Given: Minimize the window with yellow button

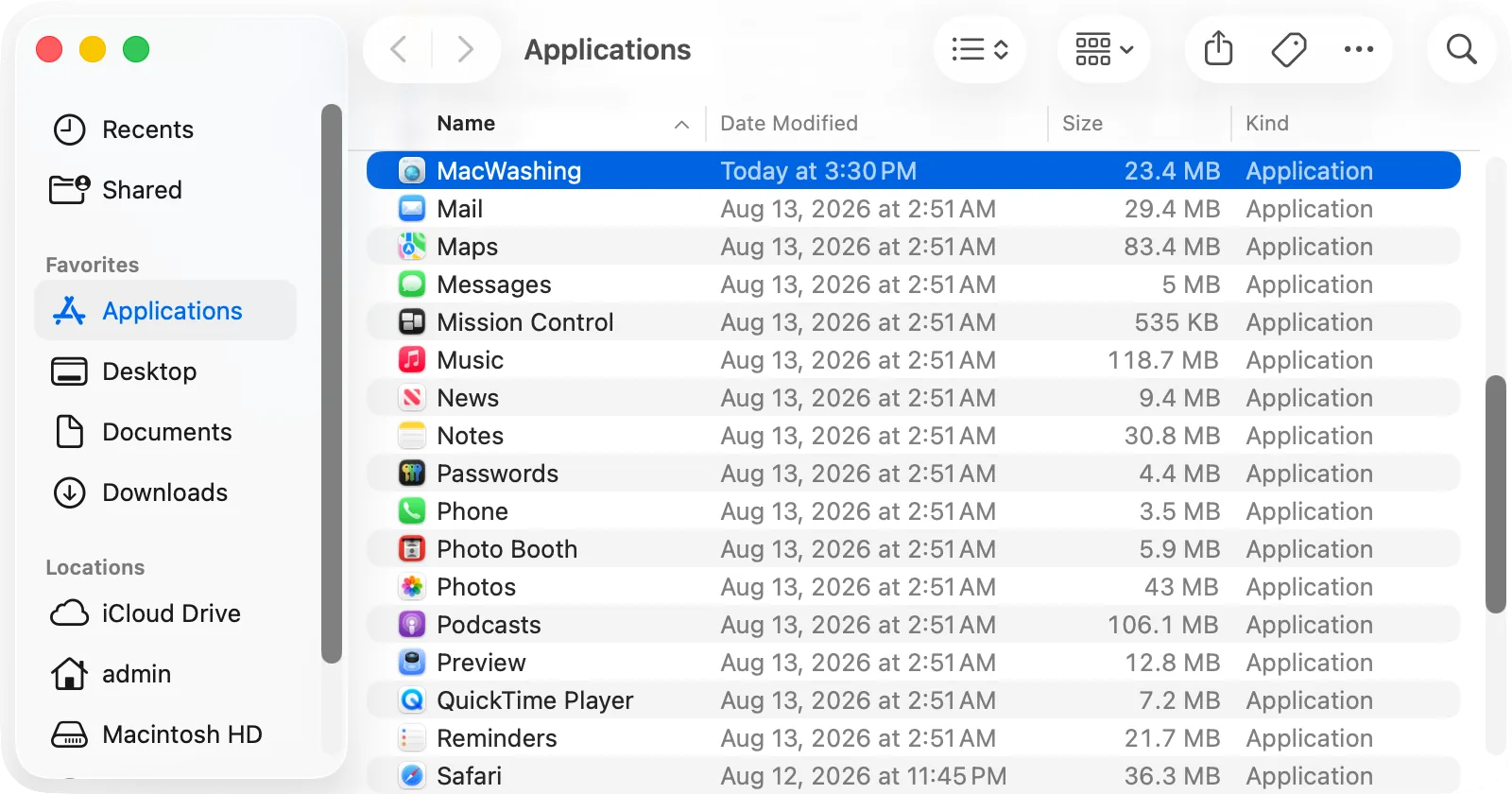Looking at the screenshot, I should tap(93, 49).
